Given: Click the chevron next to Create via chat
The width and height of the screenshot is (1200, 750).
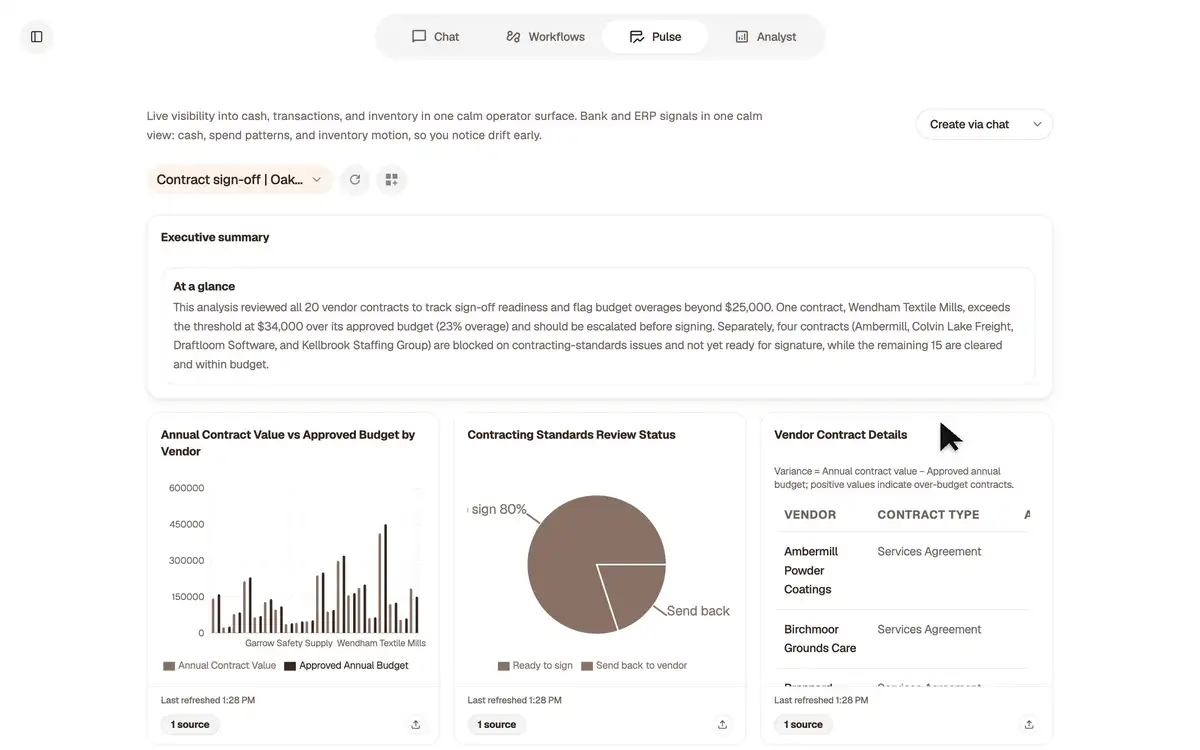Looking at the screenshot, I should point(1037,124).
